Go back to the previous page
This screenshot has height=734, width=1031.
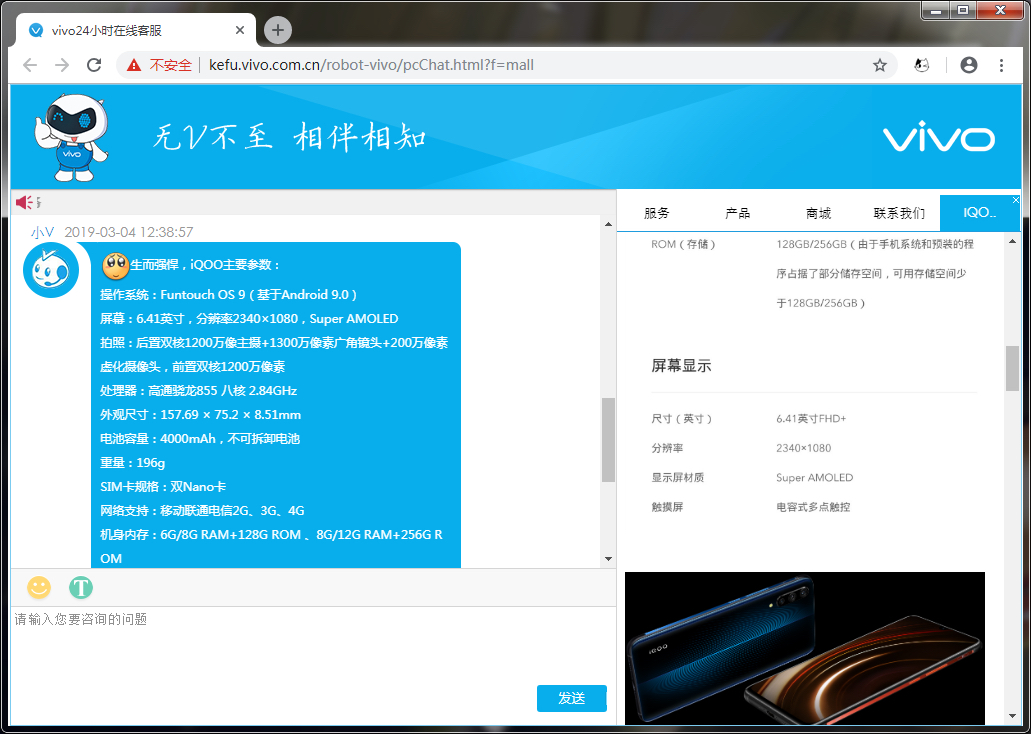tap(30, 65)
